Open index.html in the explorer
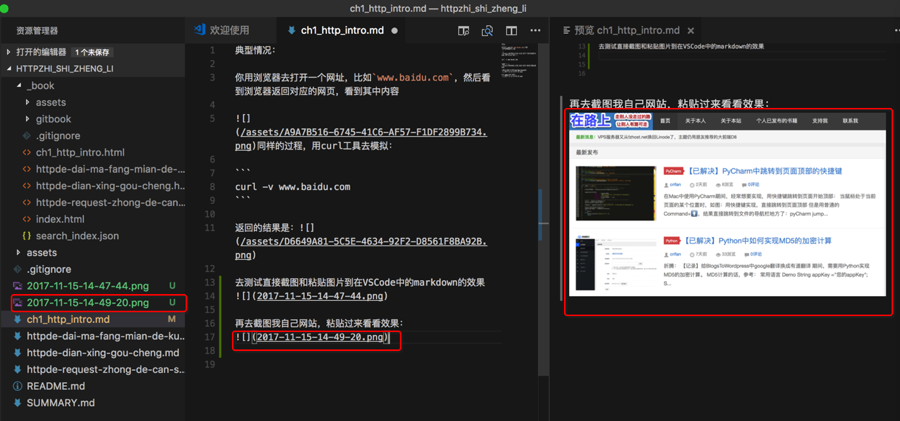Viewport: 900px width, 421px height. point(60,219)
